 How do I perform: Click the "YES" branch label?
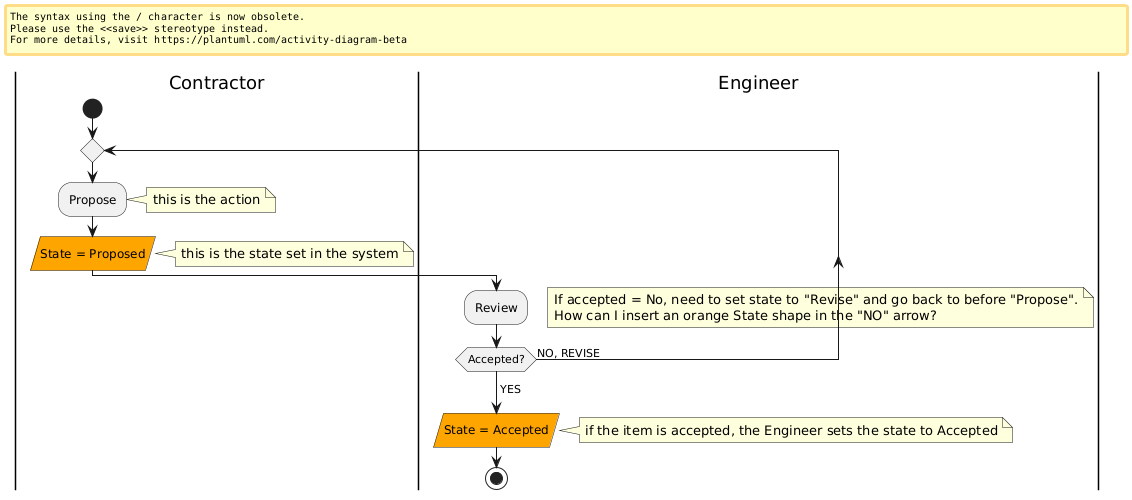[512, 389]
